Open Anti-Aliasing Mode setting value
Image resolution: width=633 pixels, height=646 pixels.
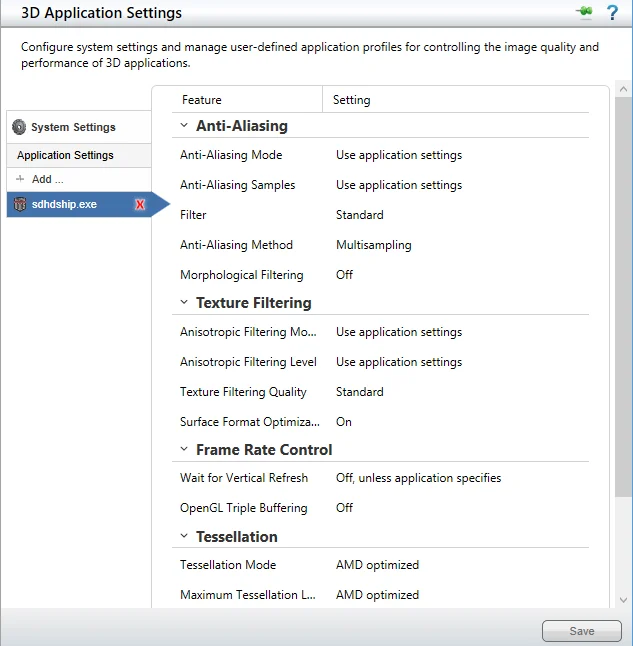399,155
